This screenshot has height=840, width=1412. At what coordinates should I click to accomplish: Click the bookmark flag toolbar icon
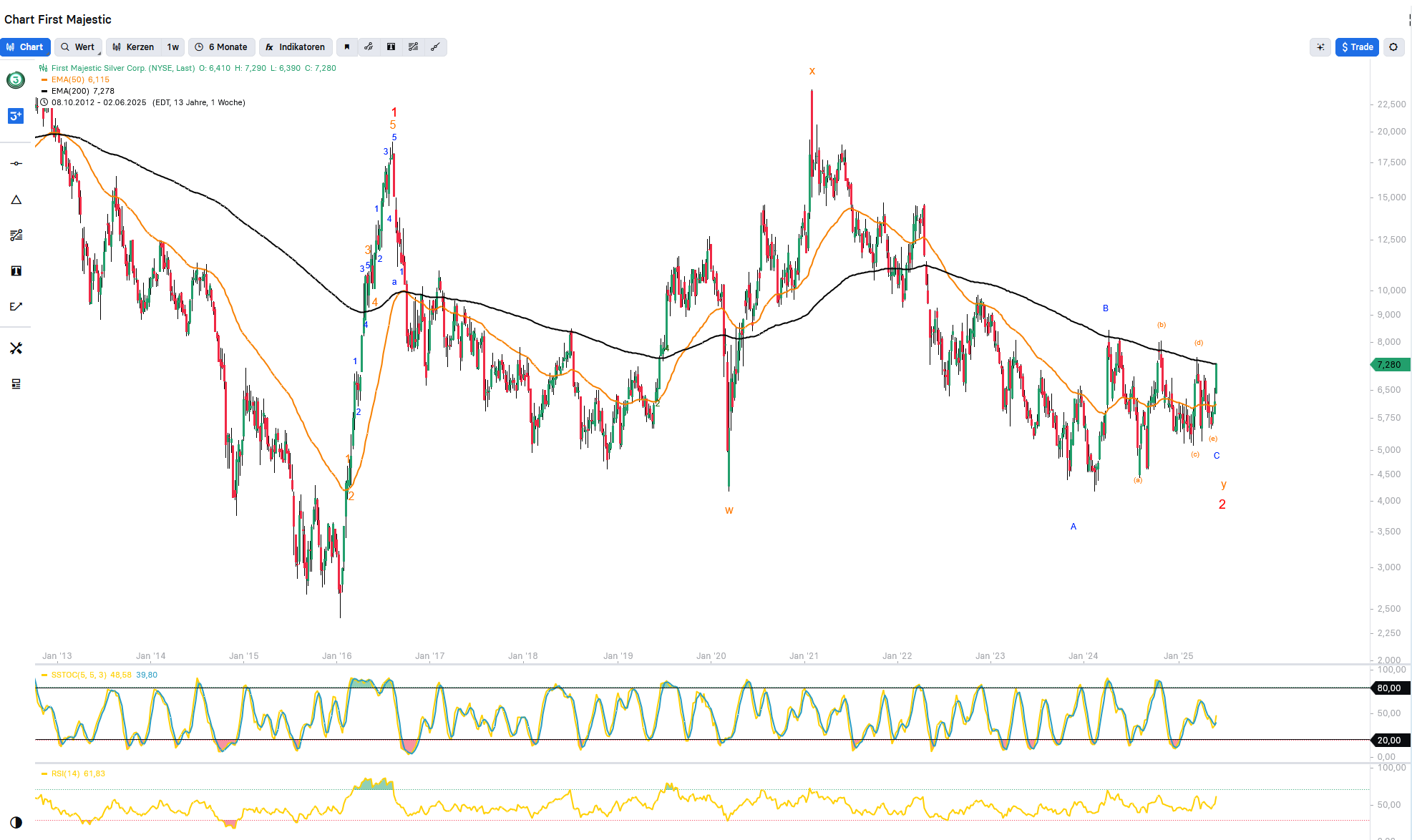[x=347, y=47]
